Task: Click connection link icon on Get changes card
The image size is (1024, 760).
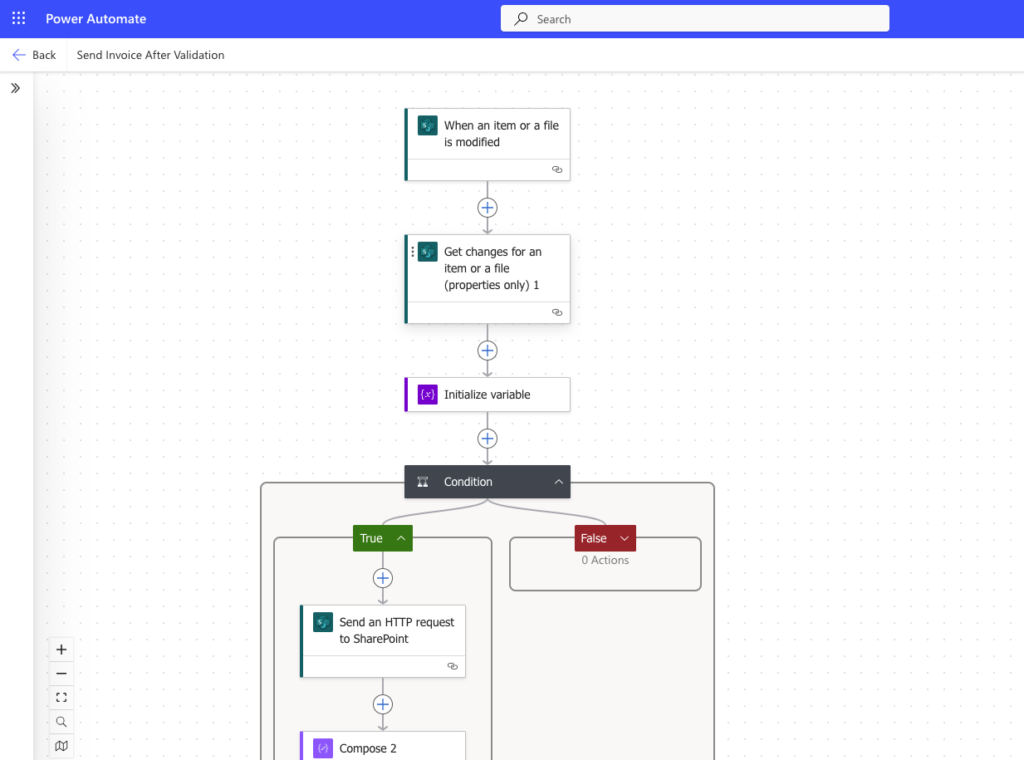Action: pyautogui.click(x=557, y=313)
